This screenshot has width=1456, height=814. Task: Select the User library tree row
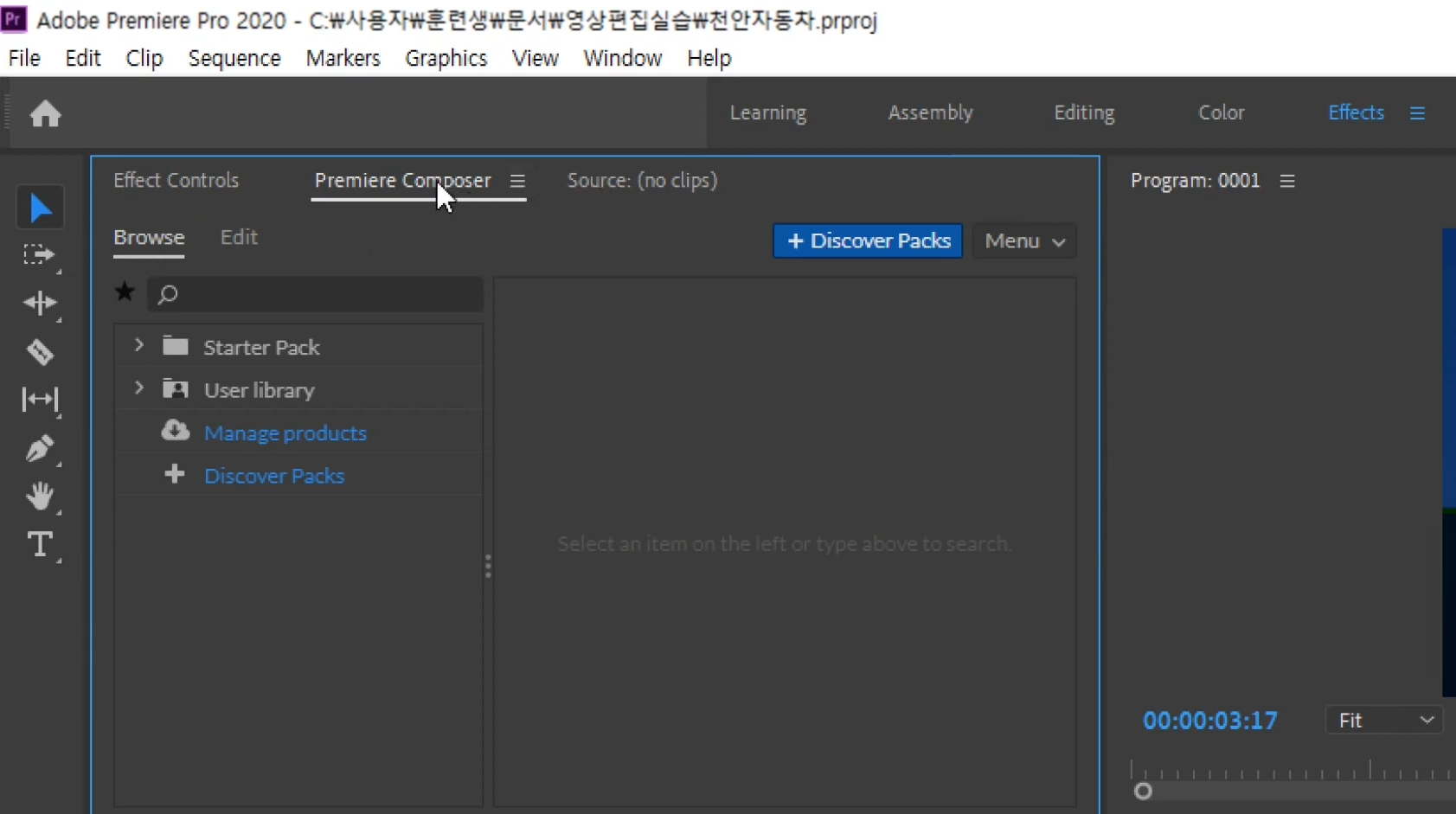[x=298, y=389]
